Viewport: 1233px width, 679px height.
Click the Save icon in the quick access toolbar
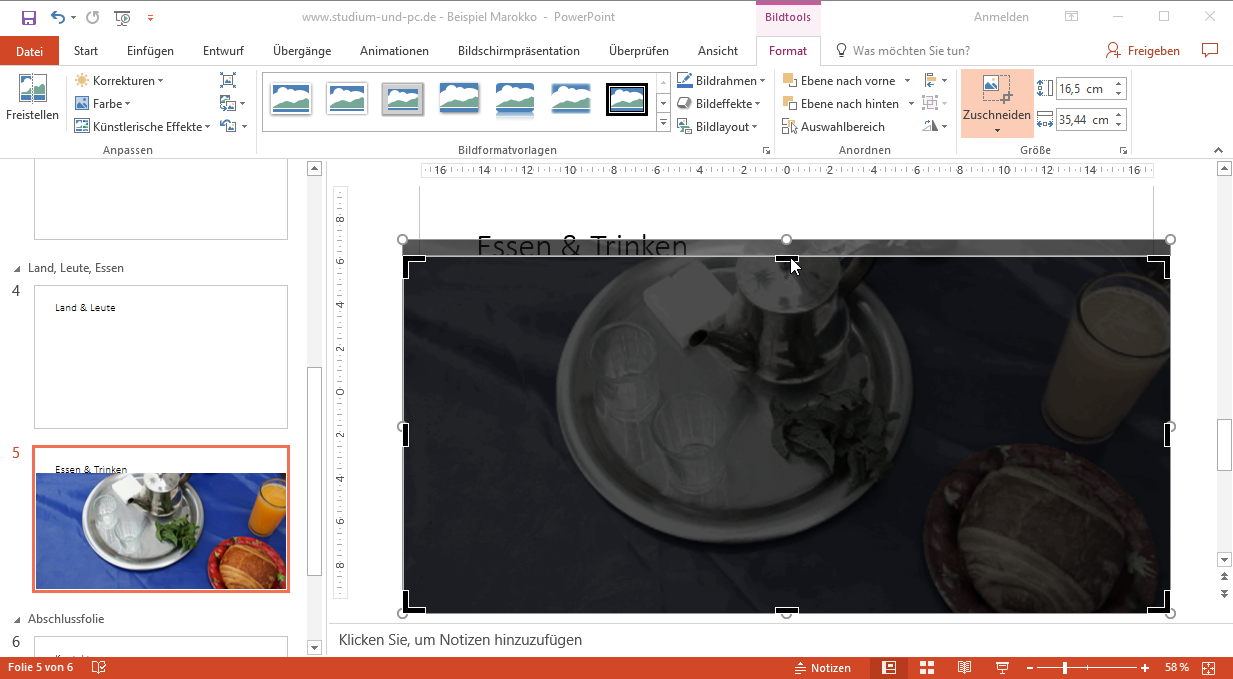(x=28, y=17)
